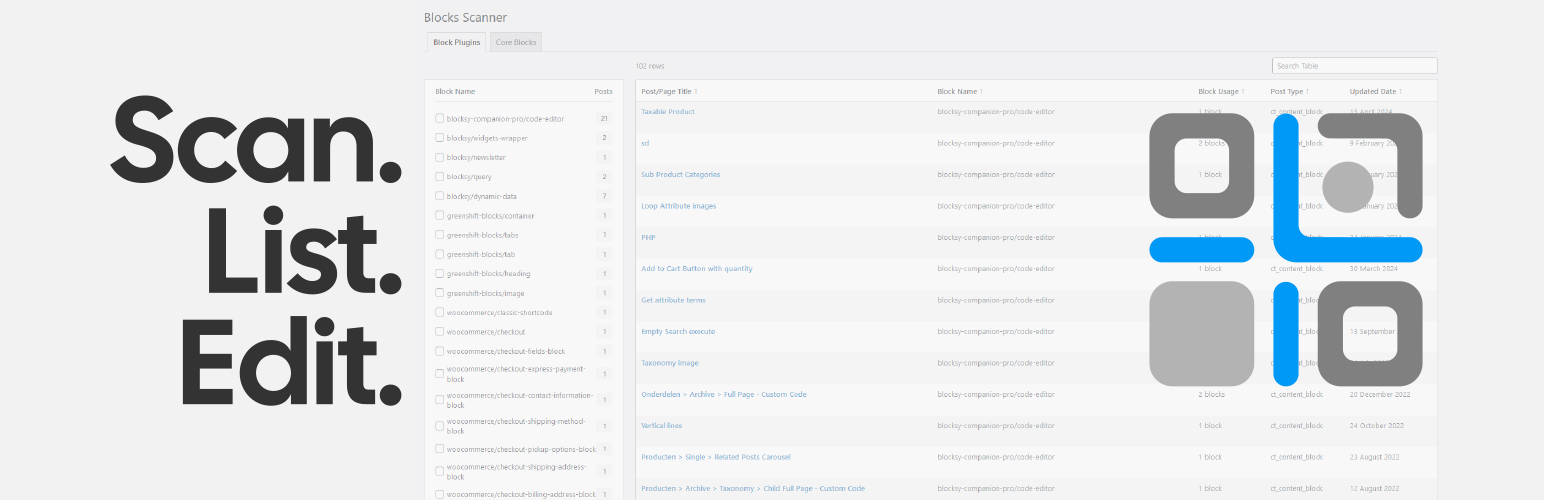Screen dimensions: 1544x500
Task: Click the Blocks Scanner page heading
Action: point(465,17)
